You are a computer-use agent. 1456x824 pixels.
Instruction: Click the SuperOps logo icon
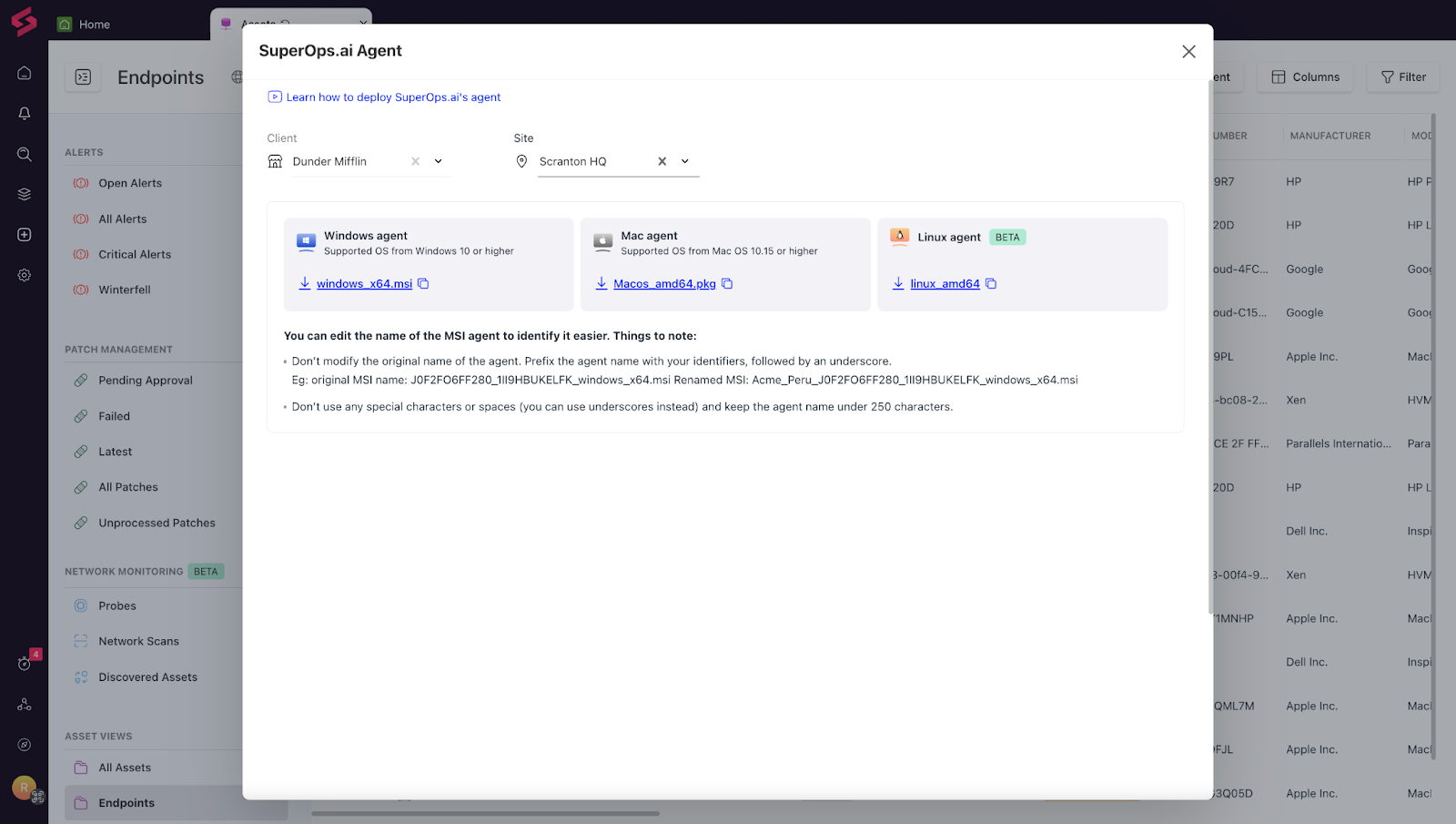point(24,22)
